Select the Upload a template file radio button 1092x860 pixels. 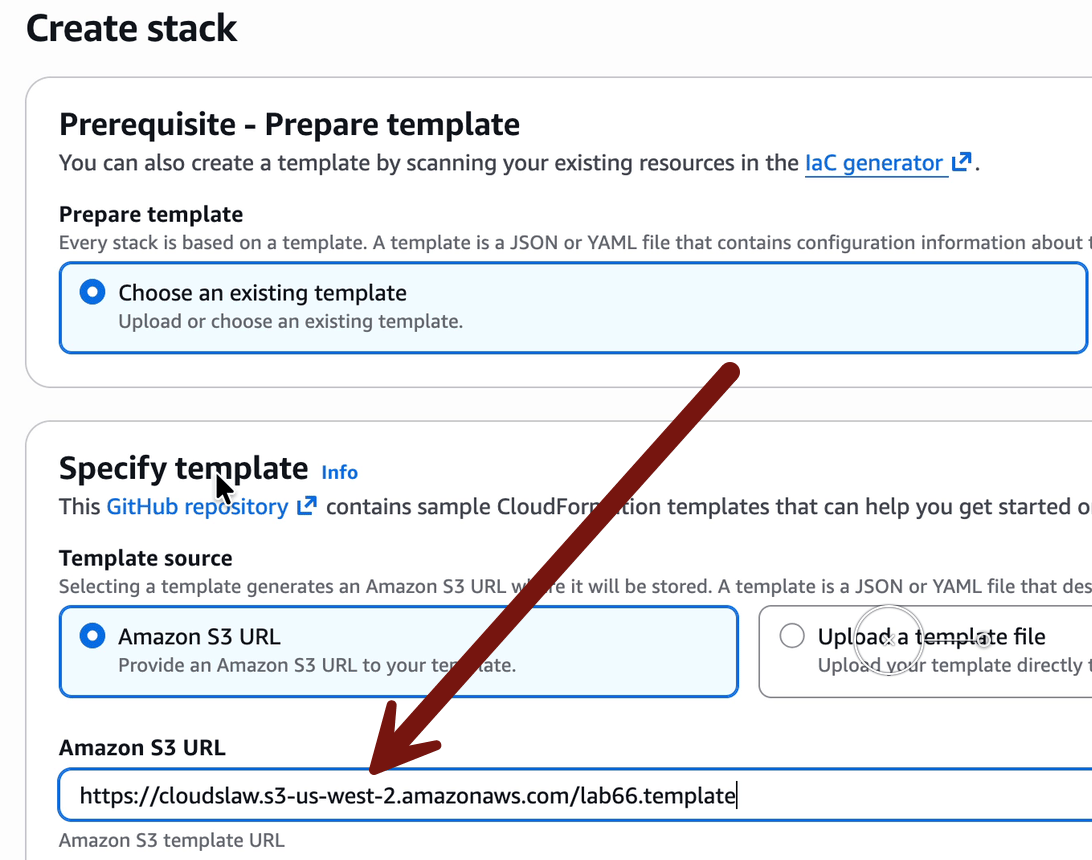(792, 636)
